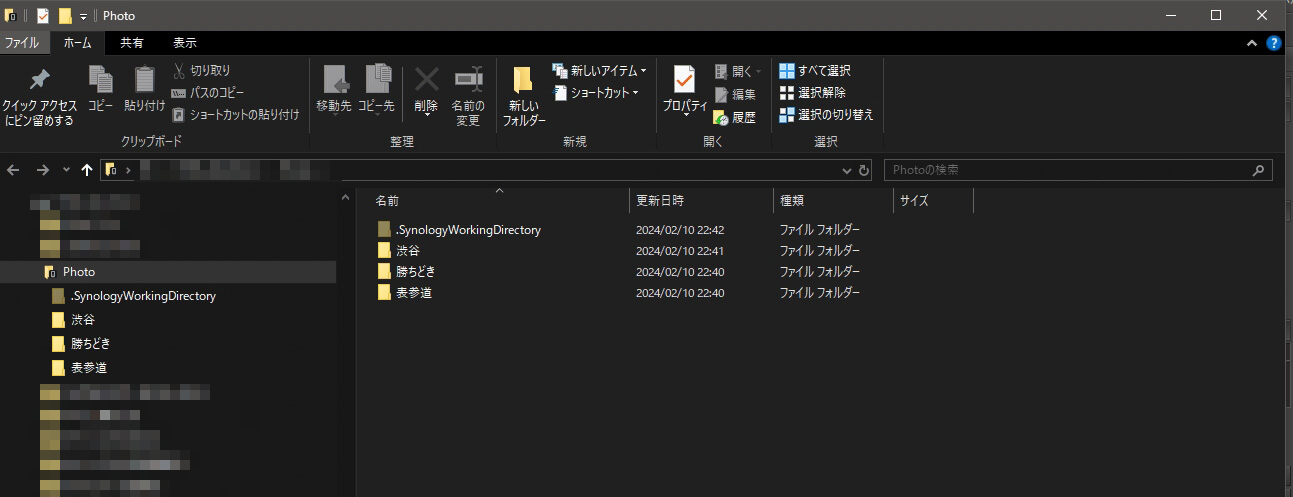
Task: Sort by 種類 (Type) column header
Action: pos(833,200)
